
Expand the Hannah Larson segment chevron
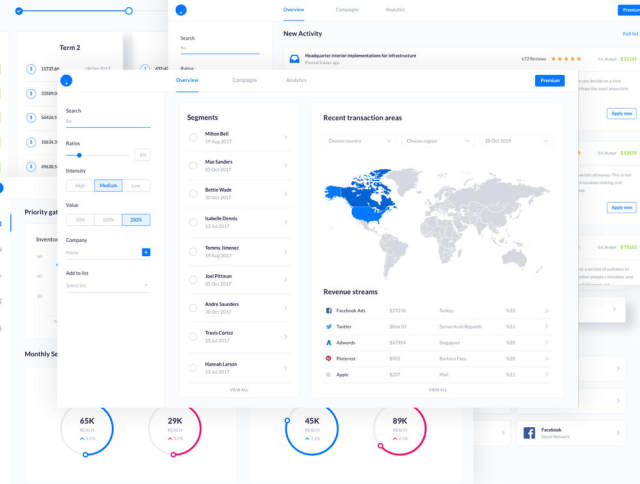pos(285,368)
